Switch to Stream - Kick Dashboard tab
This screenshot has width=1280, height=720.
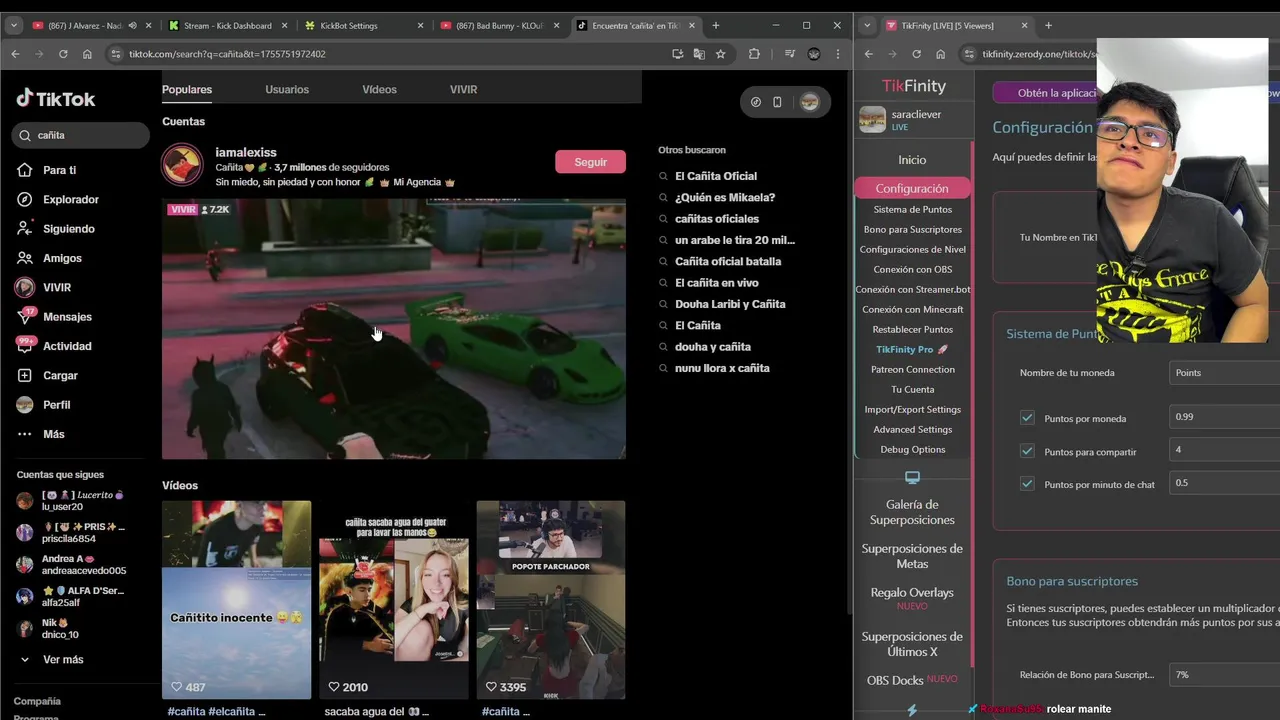pos(227,25)
